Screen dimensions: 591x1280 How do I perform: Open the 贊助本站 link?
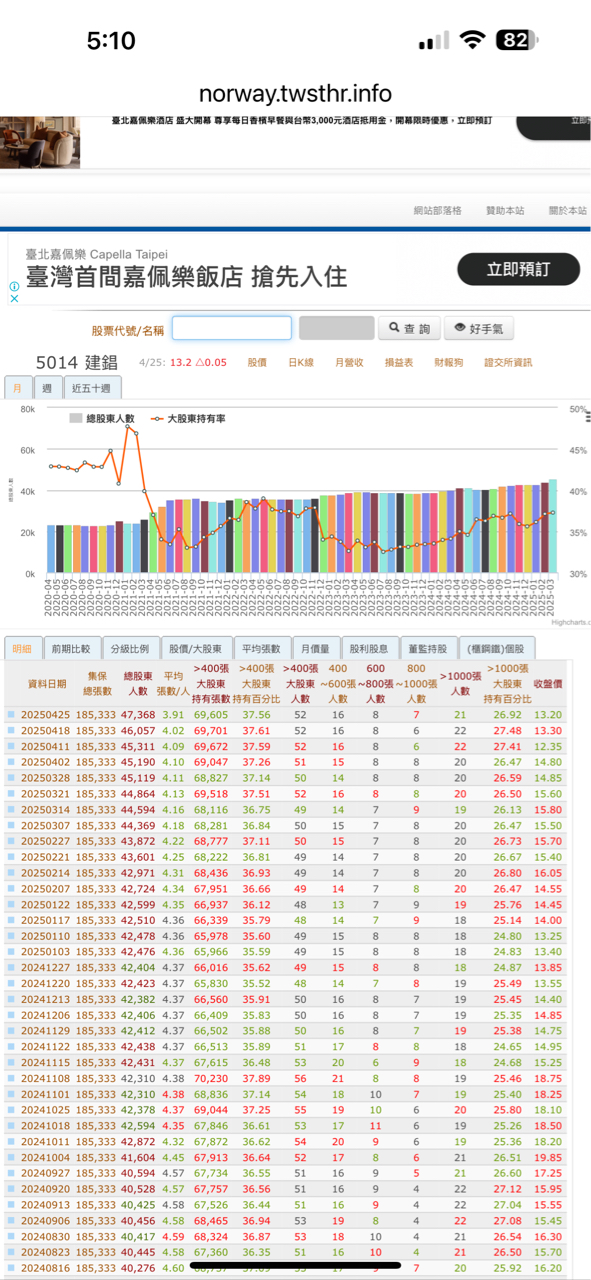click(505, 210)
